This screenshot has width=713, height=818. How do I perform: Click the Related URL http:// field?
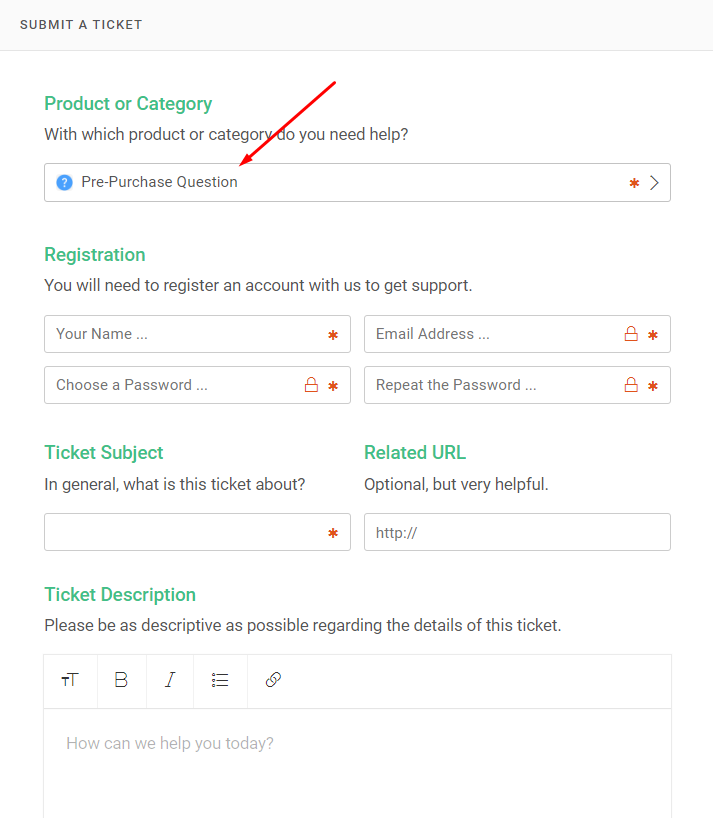point(517,532)
